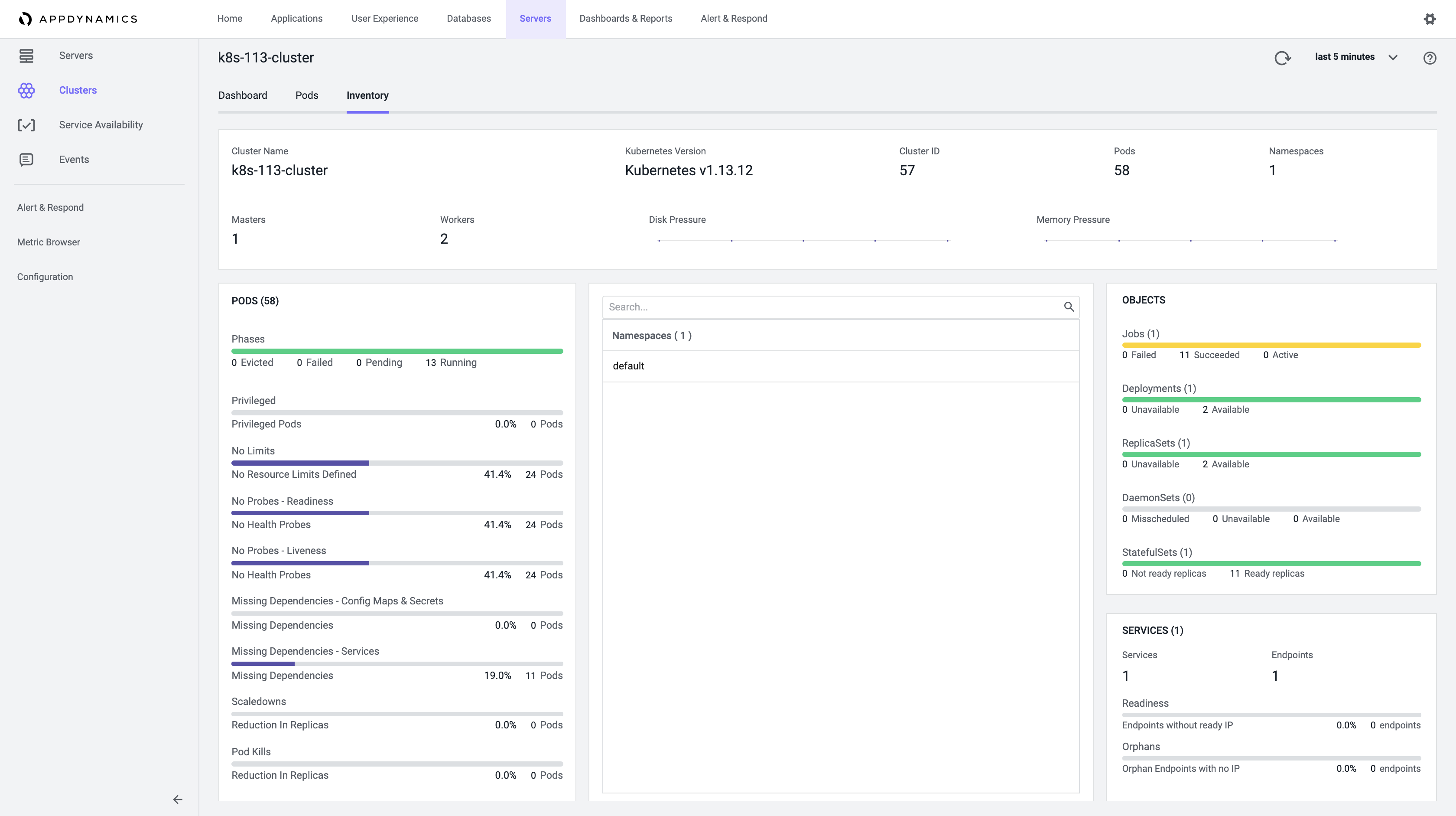
Task: Click the Pod Kills section label
Action: coord(251,752)
